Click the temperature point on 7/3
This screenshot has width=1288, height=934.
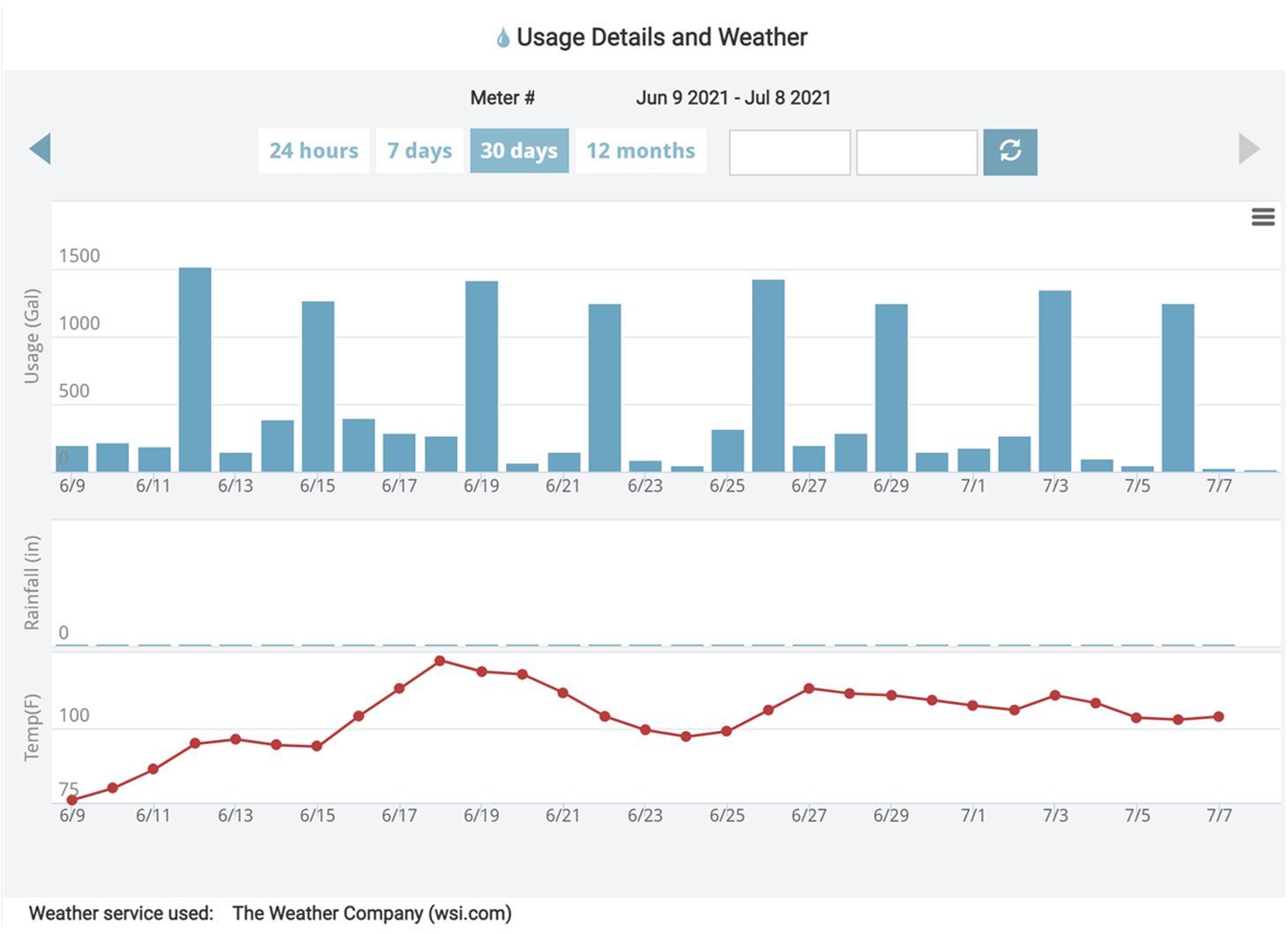[1053, 695]
